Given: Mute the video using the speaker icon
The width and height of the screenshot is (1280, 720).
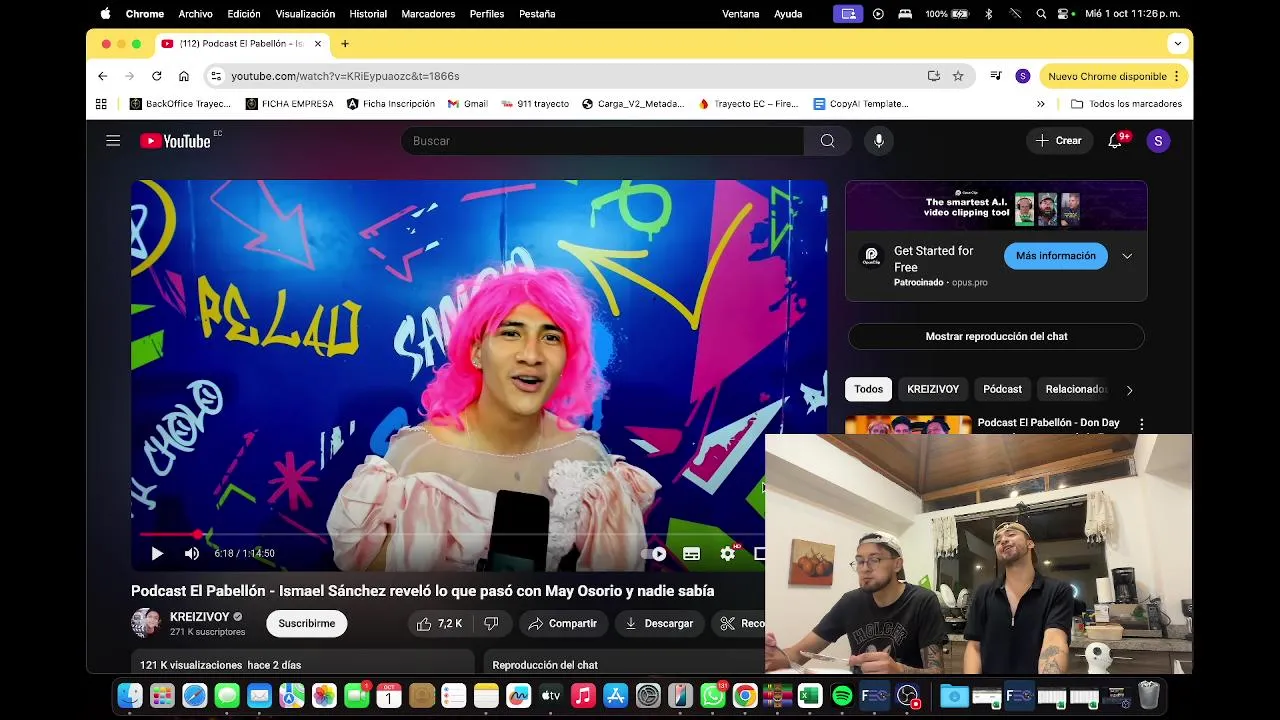Looking at the screenshot, I should (x=192, y=553).
